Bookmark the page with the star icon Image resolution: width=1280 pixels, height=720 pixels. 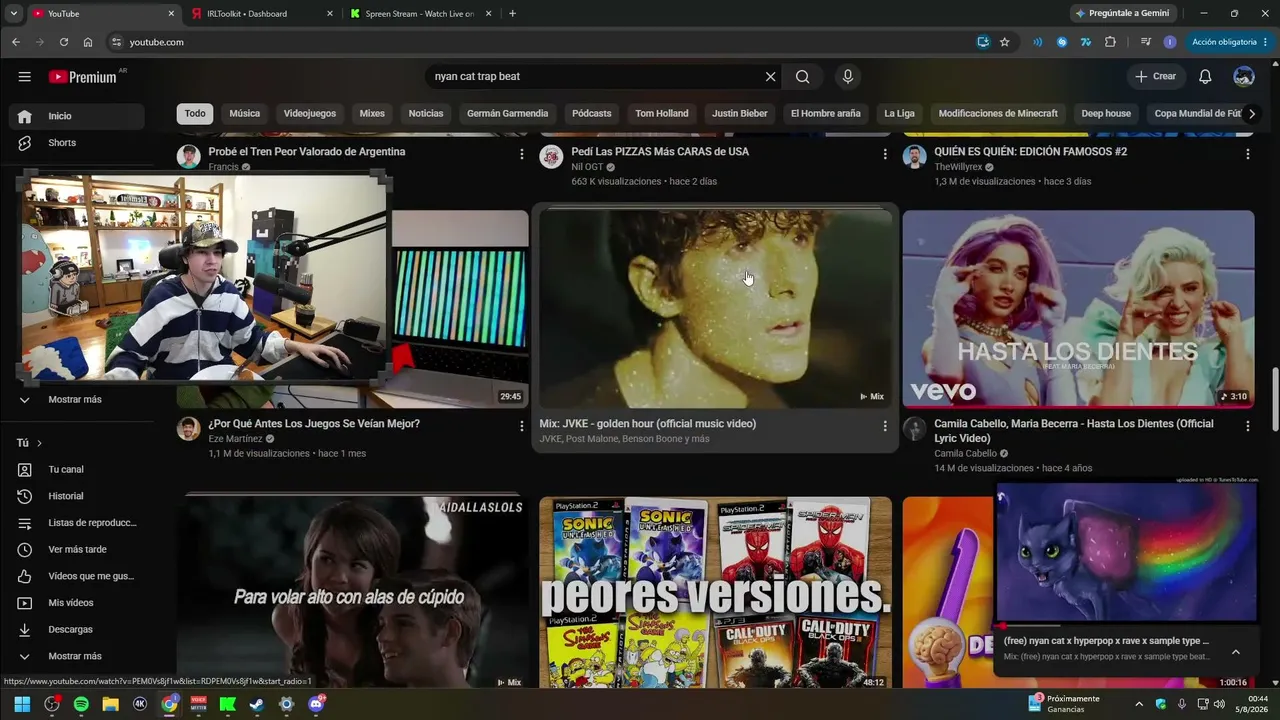[x=1005, y=42]
